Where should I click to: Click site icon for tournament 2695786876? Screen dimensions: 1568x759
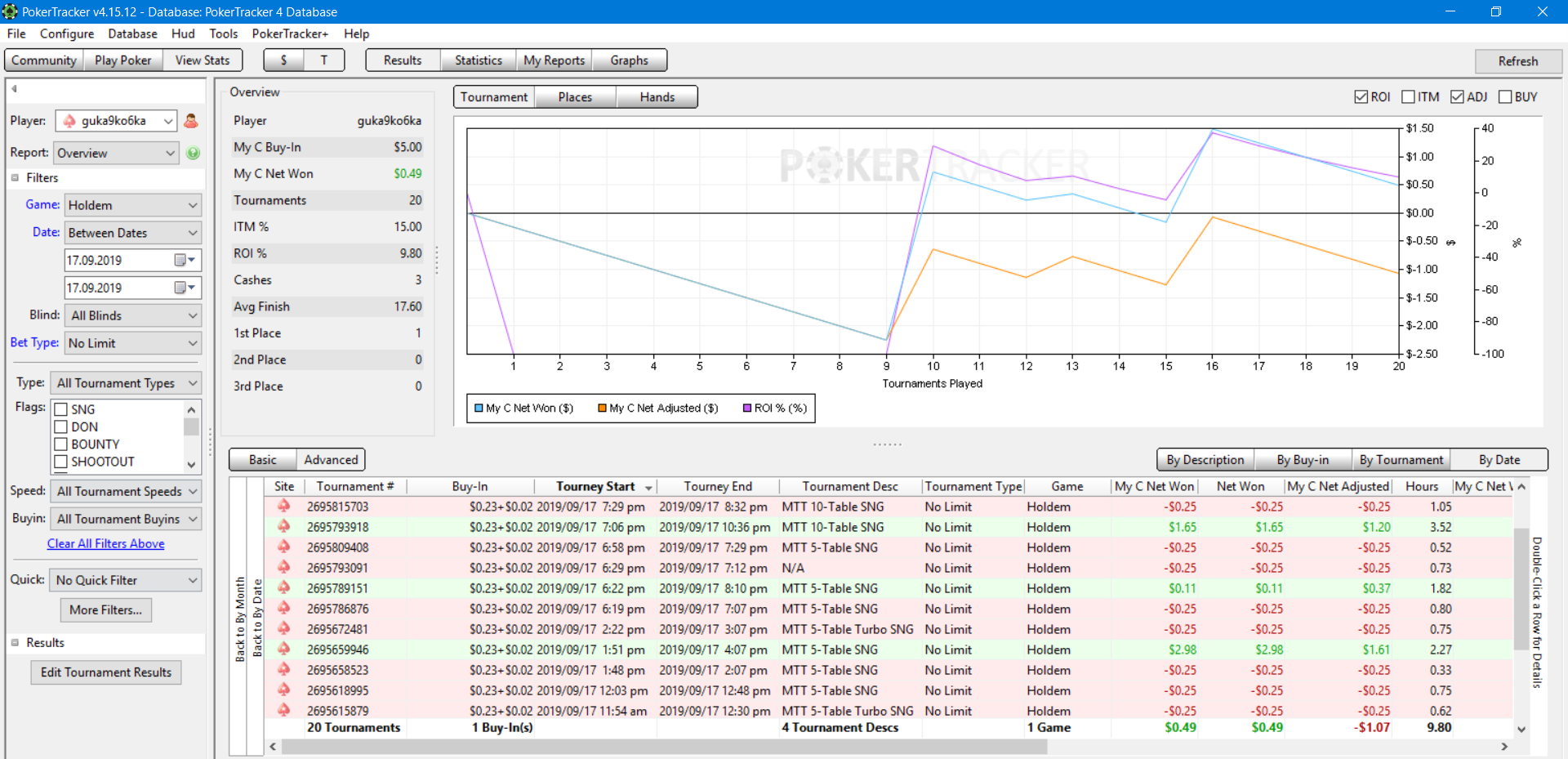[x=284, y=609]
